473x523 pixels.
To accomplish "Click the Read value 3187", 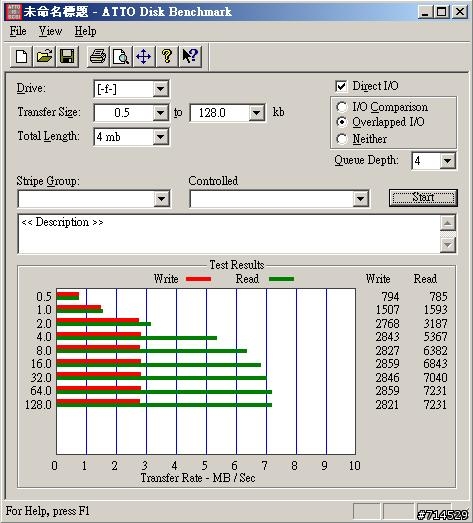I will tap(435, 324).
